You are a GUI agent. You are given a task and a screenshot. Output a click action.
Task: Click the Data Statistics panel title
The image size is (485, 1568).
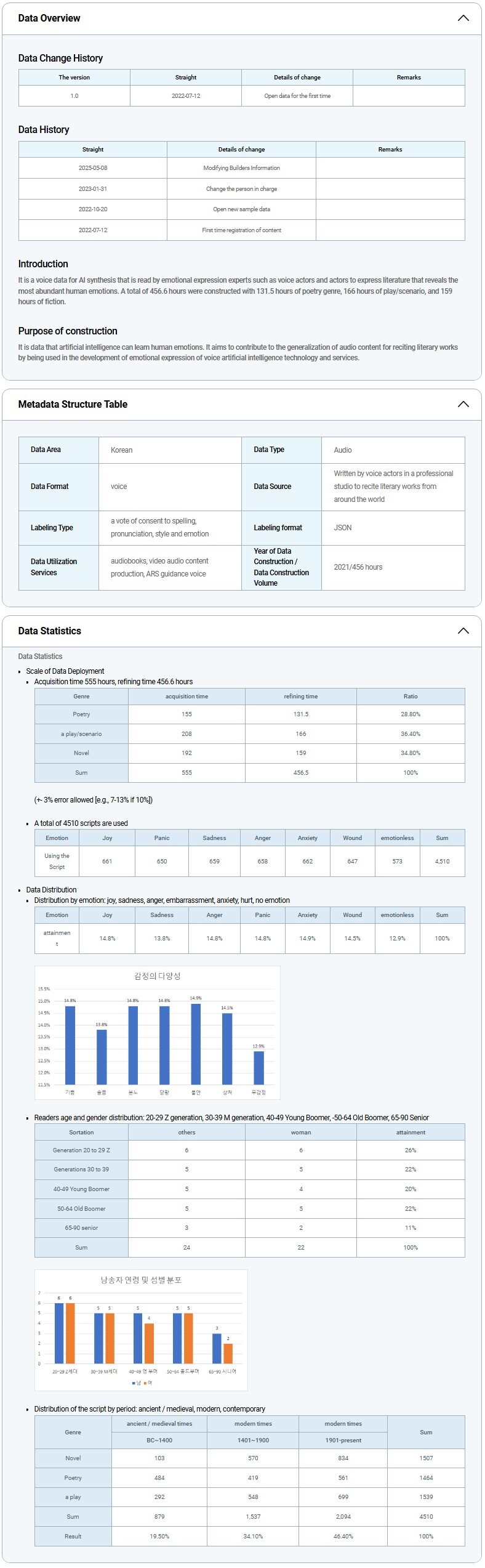[x=50, y=631]
